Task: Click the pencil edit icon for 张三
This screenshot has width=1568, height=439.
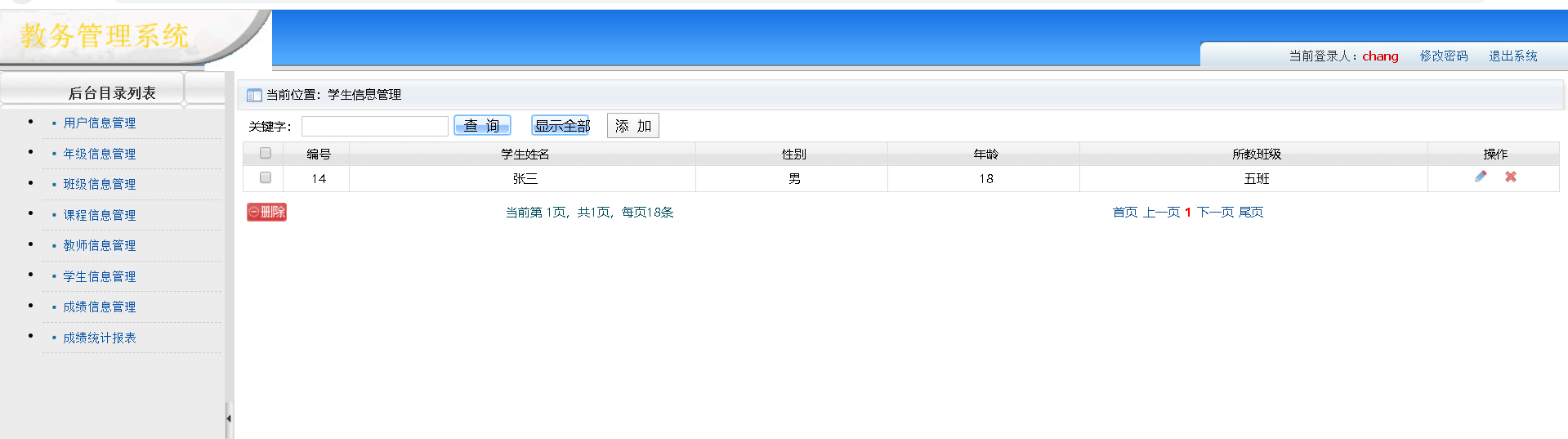Action: click(1481, 177)
